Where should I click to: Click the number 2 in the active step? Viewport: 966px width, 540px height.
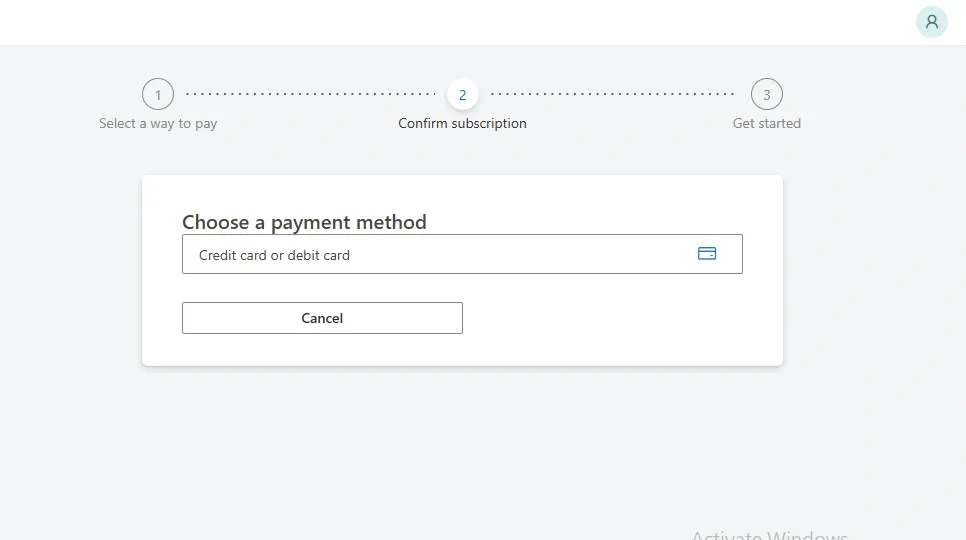[x=462, y=95]
